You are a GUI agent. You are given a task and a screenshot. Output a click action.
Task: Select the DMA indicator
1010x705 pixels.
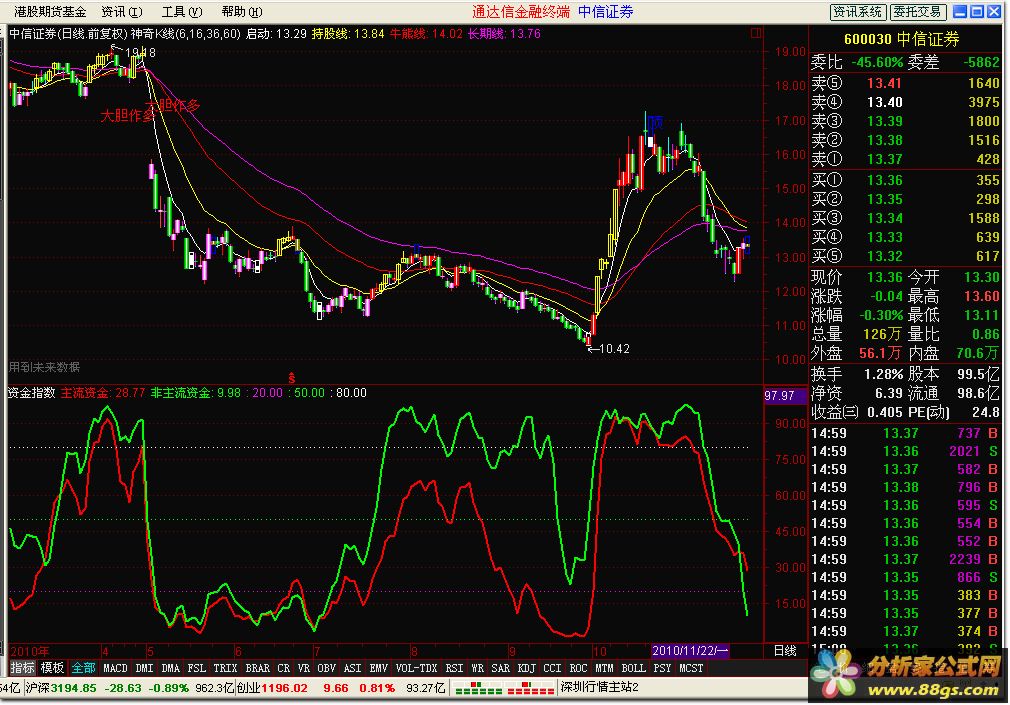pyautogui.click(x=170, y=668)
